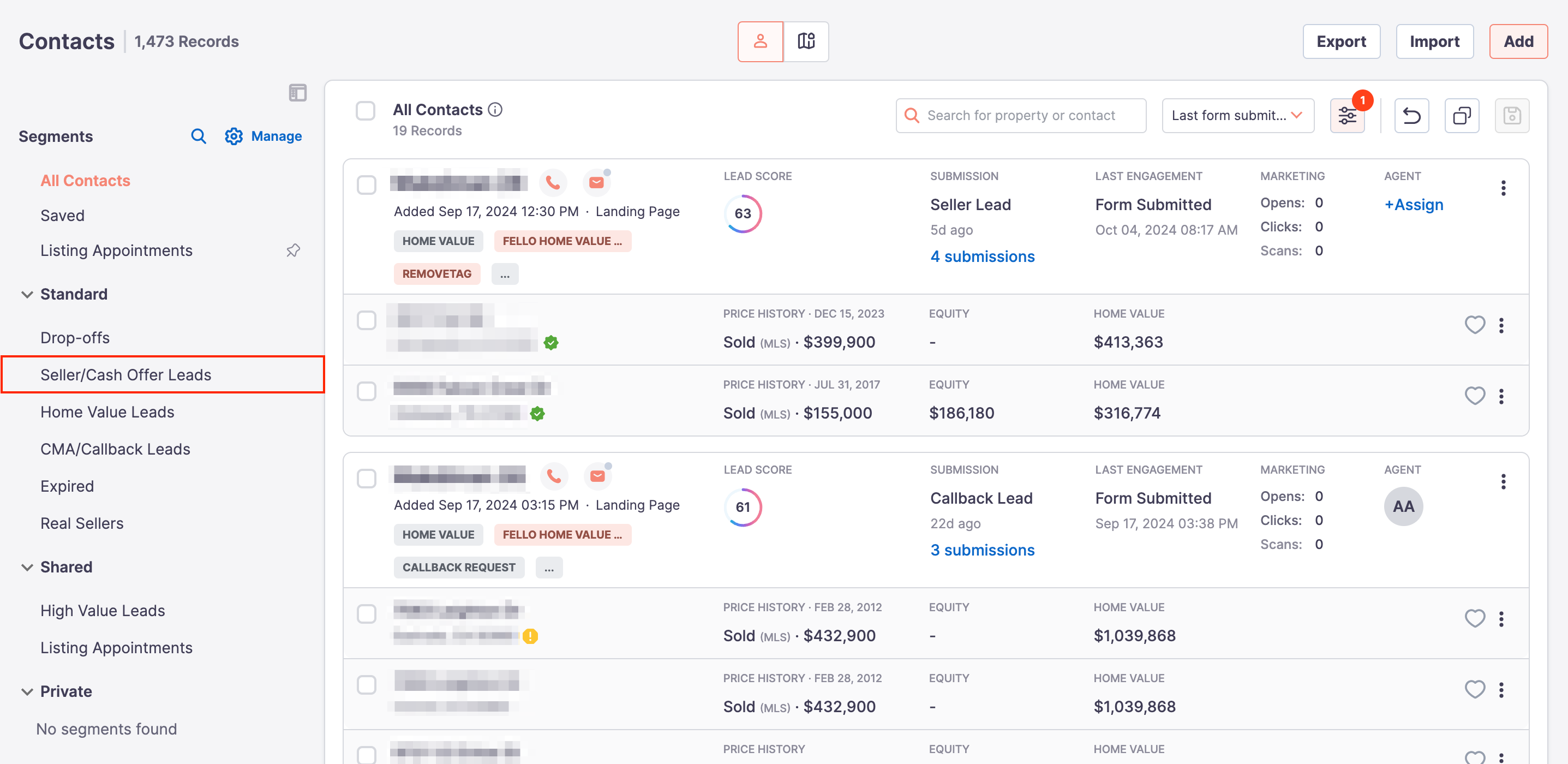Click the Import button
Viewport: 1568px width, 764px height.
point(1434,41)
